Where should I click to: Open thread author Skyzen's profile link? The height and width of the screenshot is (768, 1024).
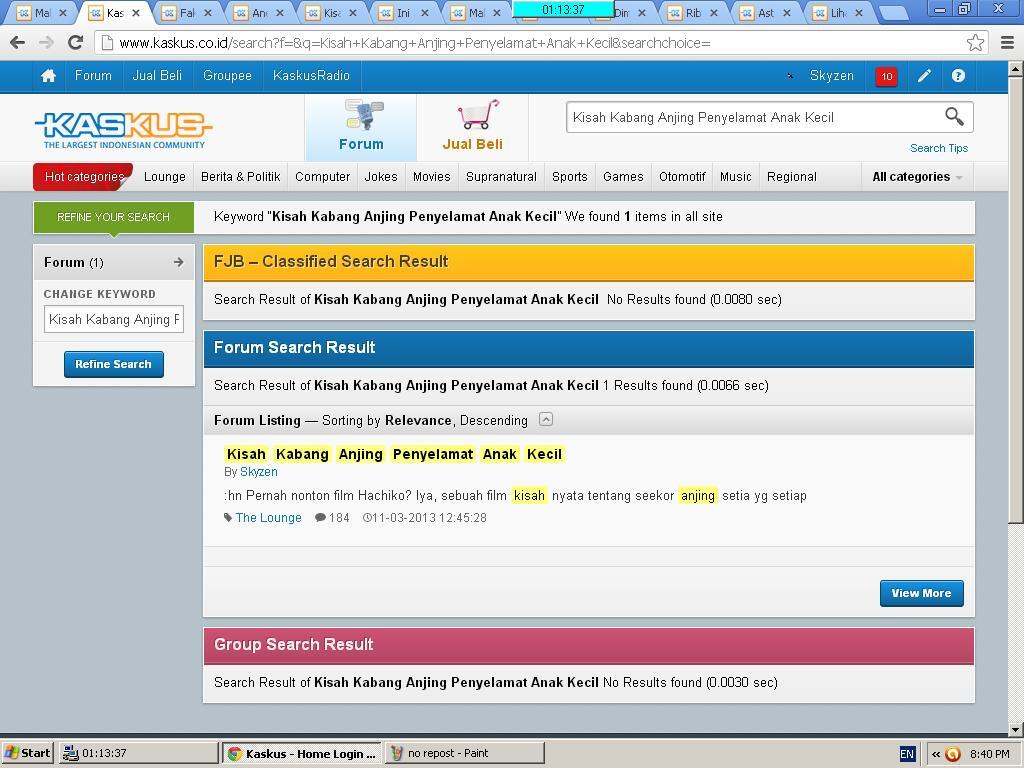pyautogui.click(x=259, y=472)
